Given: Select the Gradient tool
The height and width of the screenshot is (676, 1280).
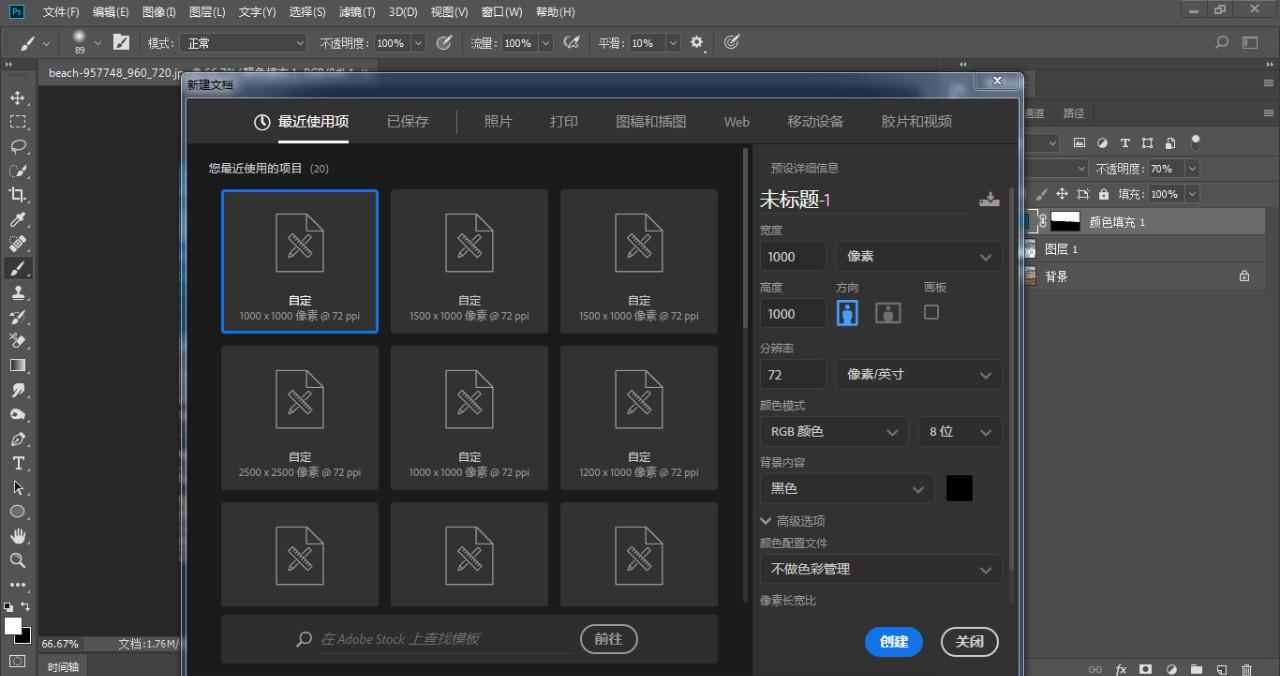Looking at the screenshot, I should click(18, 366).
